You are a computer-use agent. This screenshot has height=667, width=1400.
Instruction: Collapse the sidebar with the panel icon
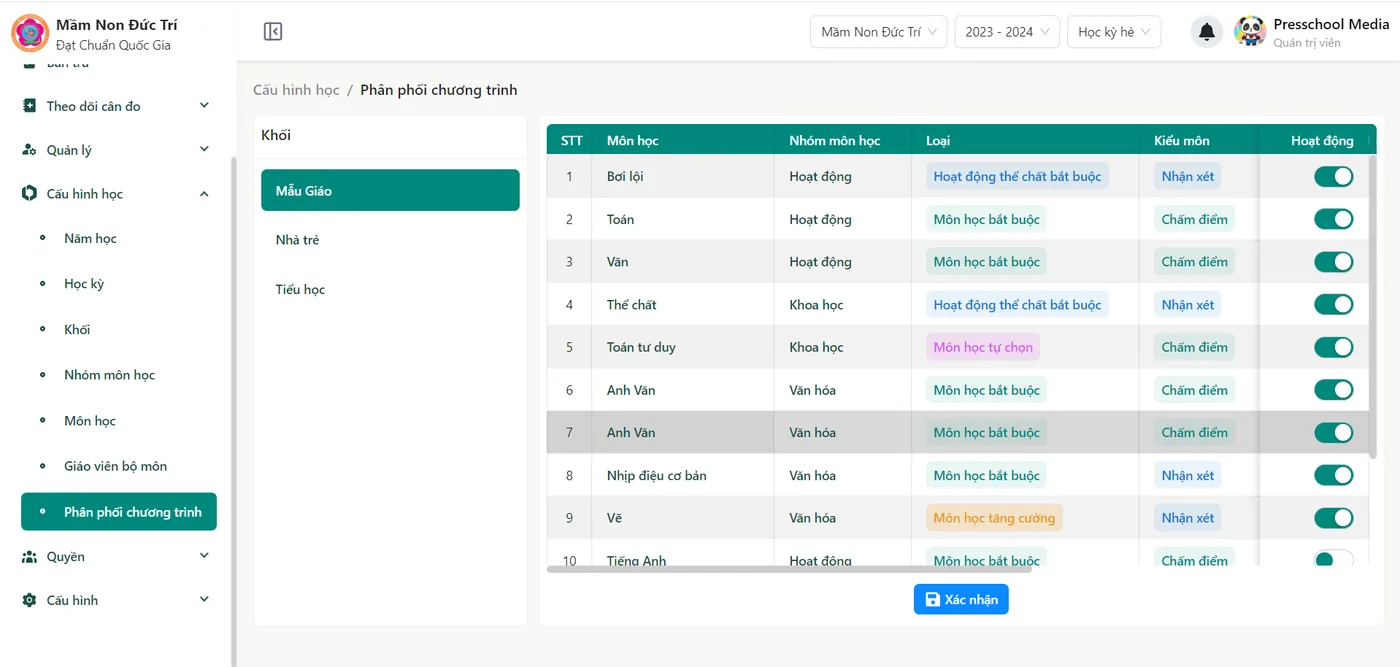273,32
